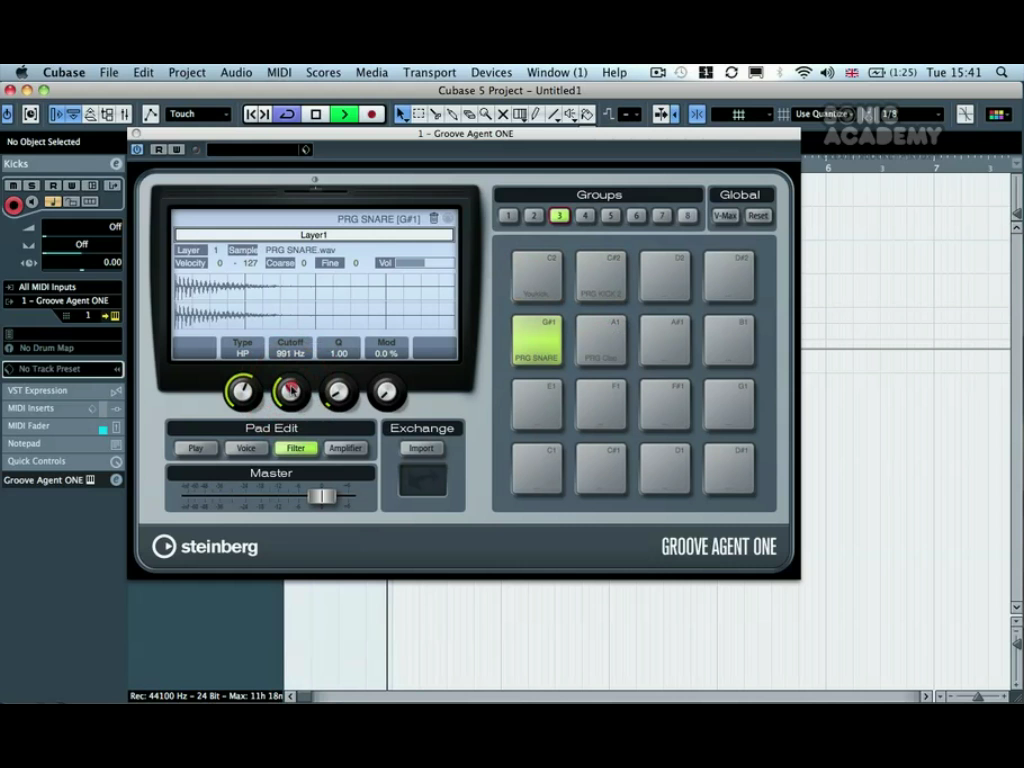
Task: Select the Range Selection tool
Action: (419, 114)
